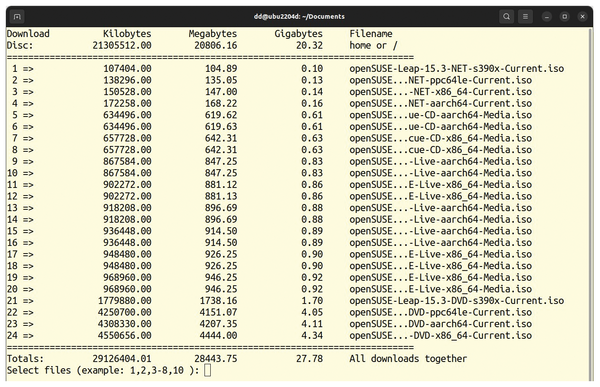Click the Kilobytes column header

coord(127,34)
